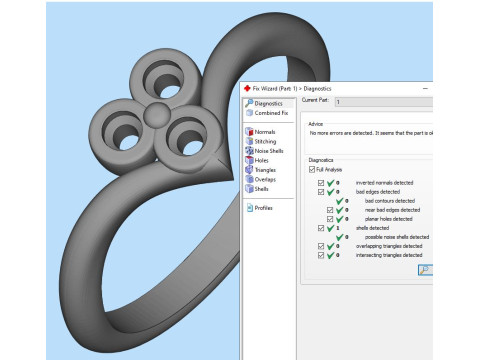
Task: Open the Overlaps page
Action: click(265, 179)
